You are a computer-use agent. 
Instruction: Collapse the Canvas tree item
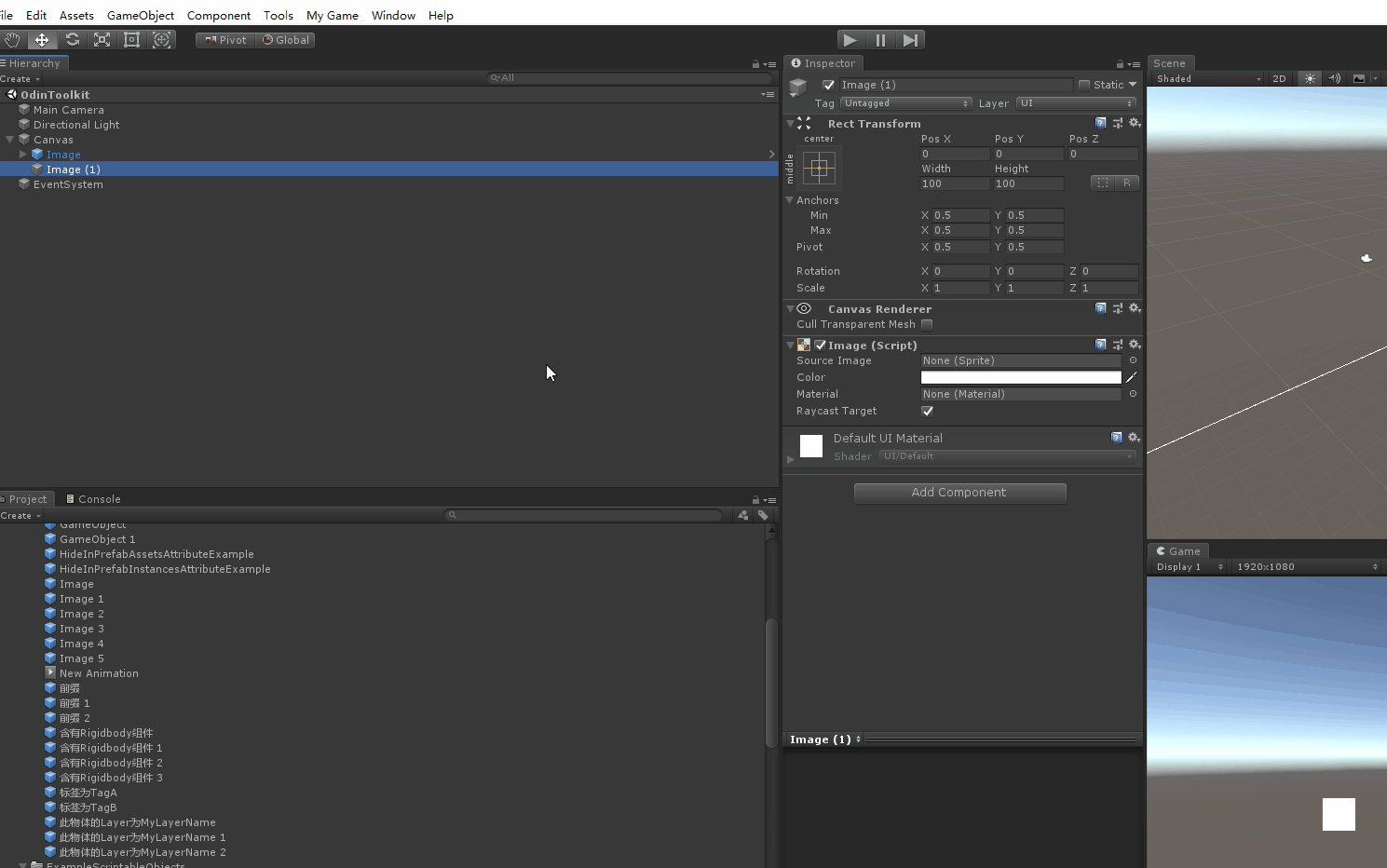click(x=10, y=140)
